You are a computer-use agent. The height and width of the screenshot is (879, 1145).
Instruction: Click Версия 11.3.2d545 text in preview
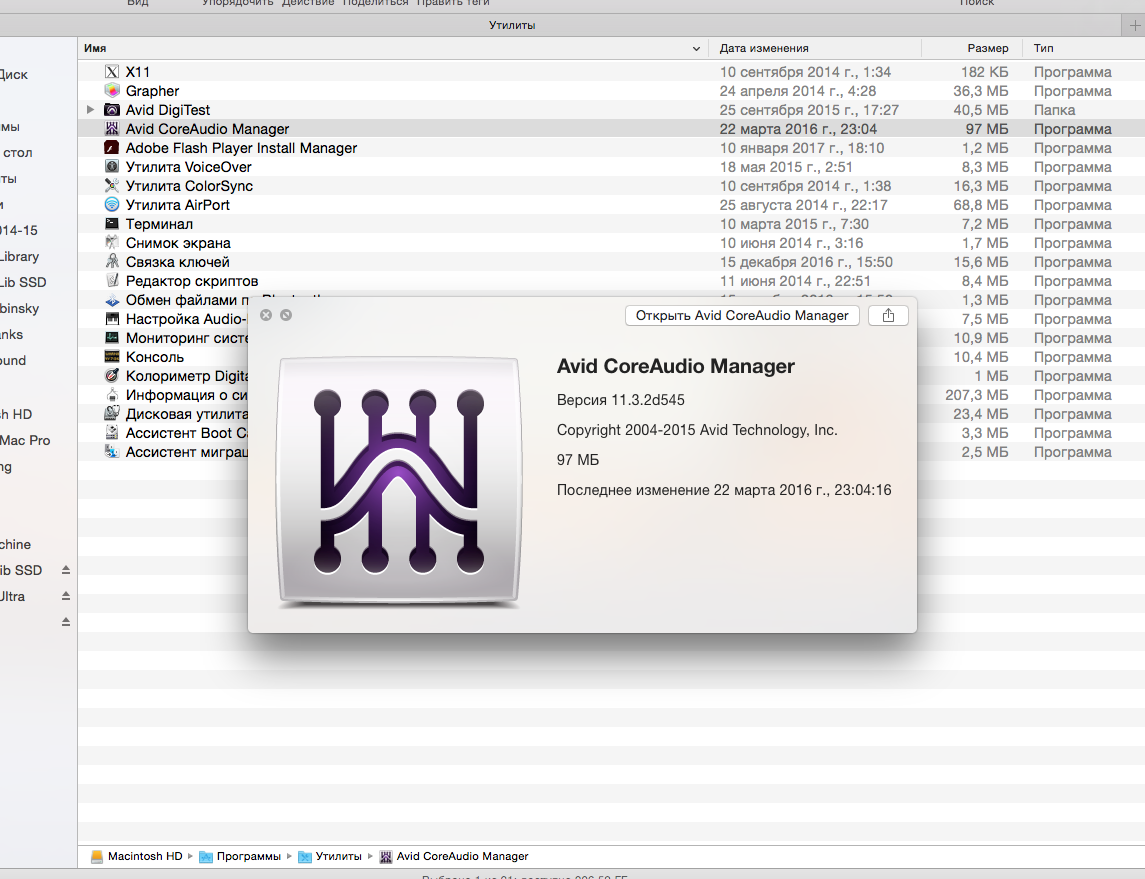tap(621, 400)
